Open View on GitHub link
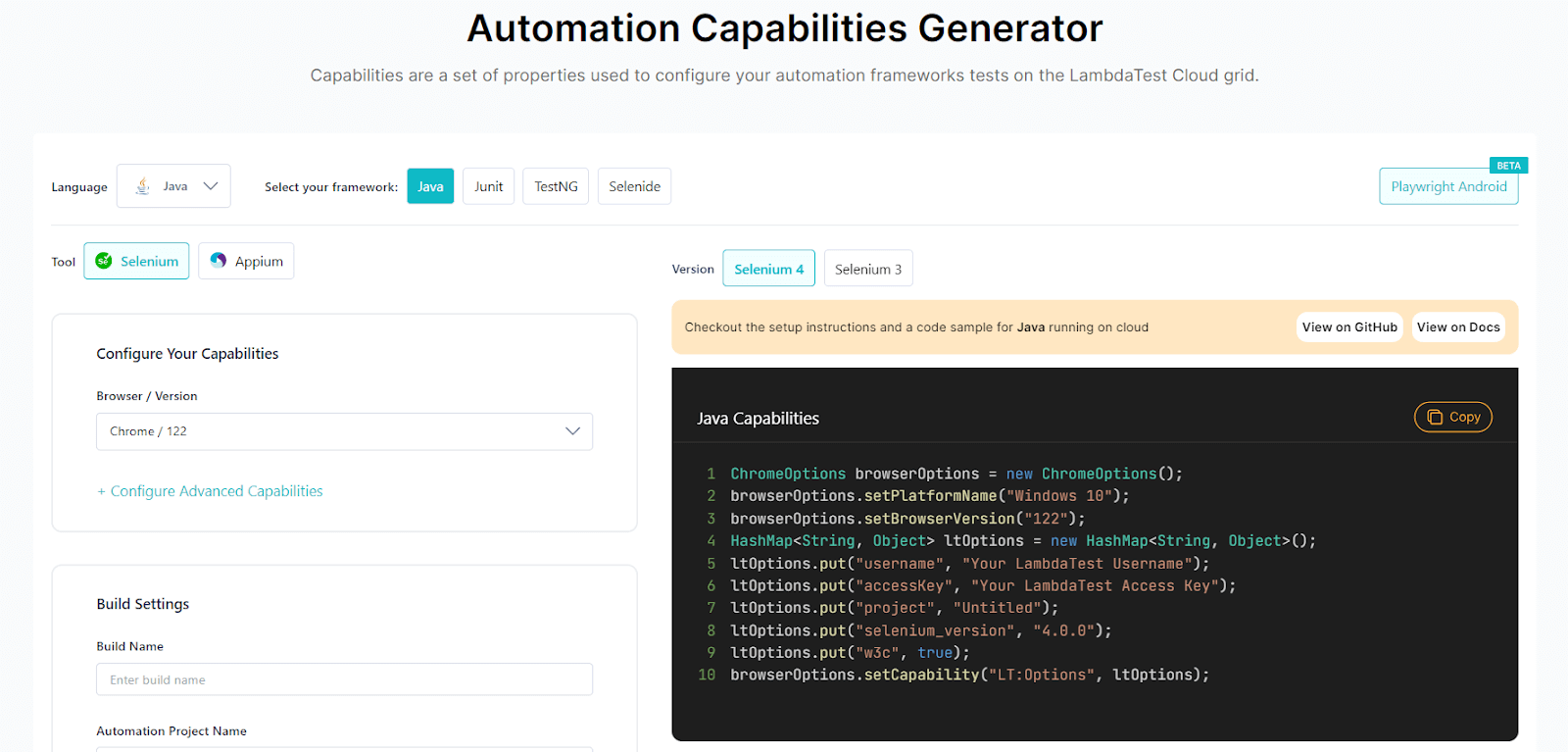This screenshot has width=1568, height=752. point(1349,327)
